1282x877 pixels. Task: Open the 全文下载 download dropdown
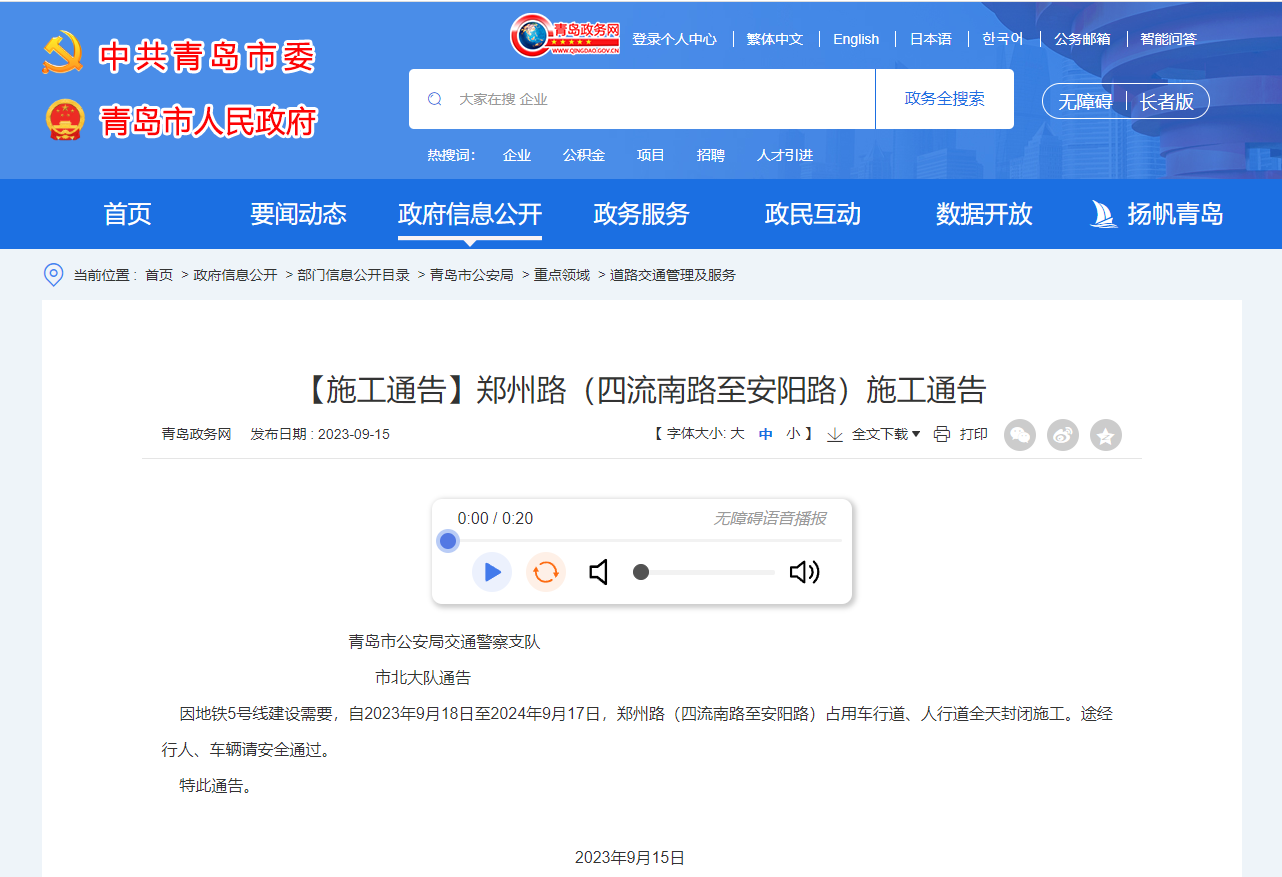click(x=885, y=434)
